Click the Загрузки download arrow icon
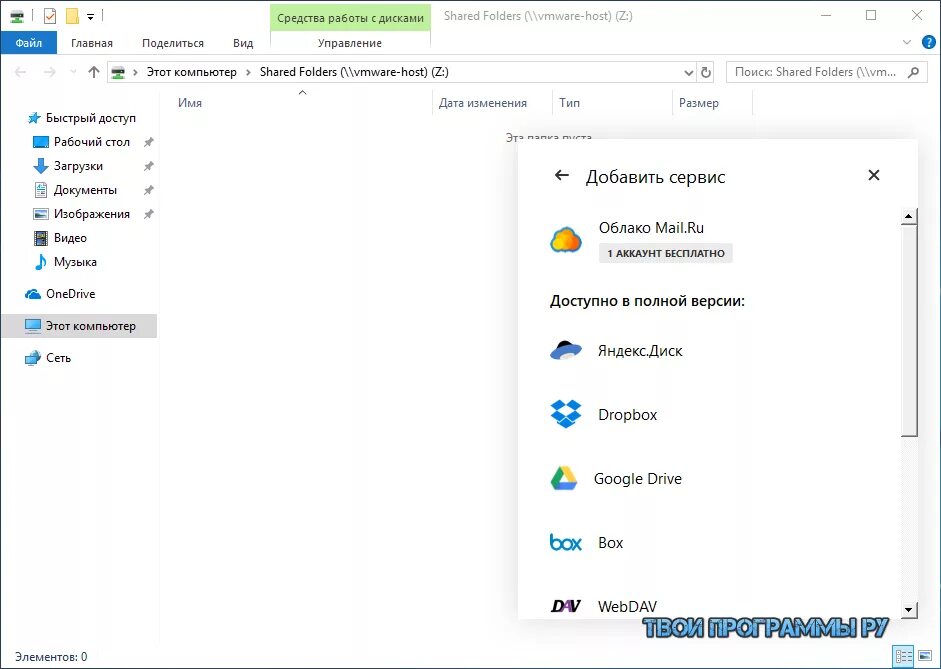Screen dimensions: 941x669 (x=41, y=166)
